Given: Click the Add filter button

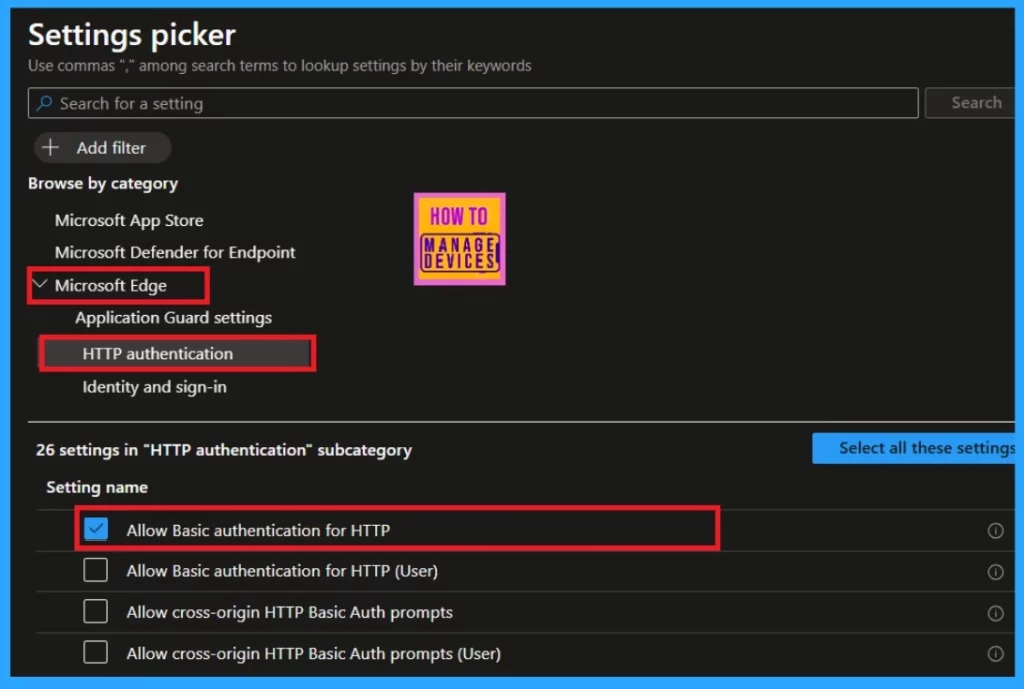Looking at the screenshot, I should pos(103,148).
